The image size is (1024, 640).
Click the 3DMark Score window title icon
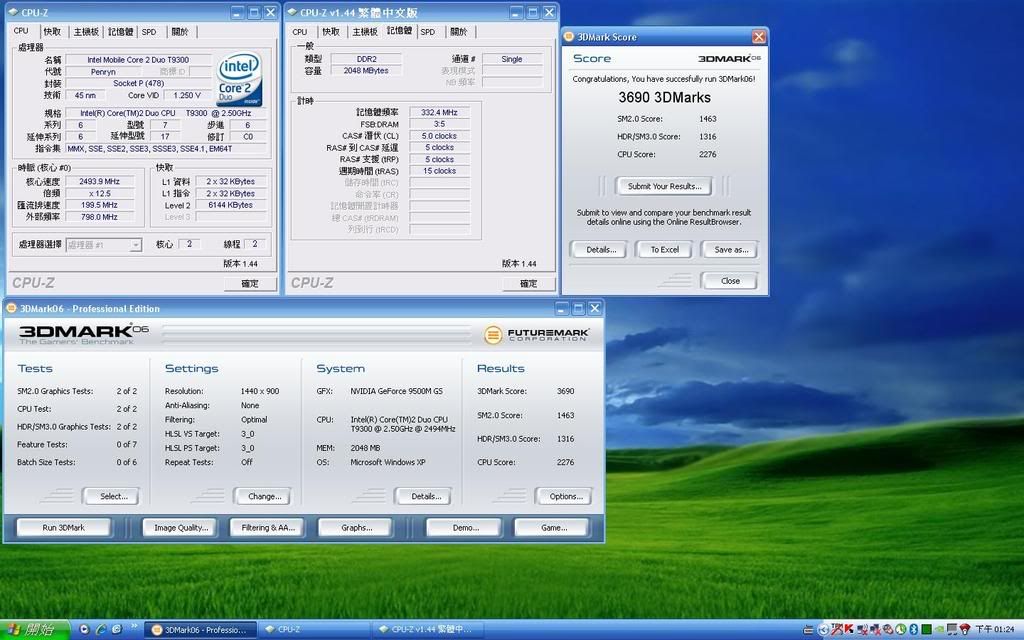pos(569,37)
